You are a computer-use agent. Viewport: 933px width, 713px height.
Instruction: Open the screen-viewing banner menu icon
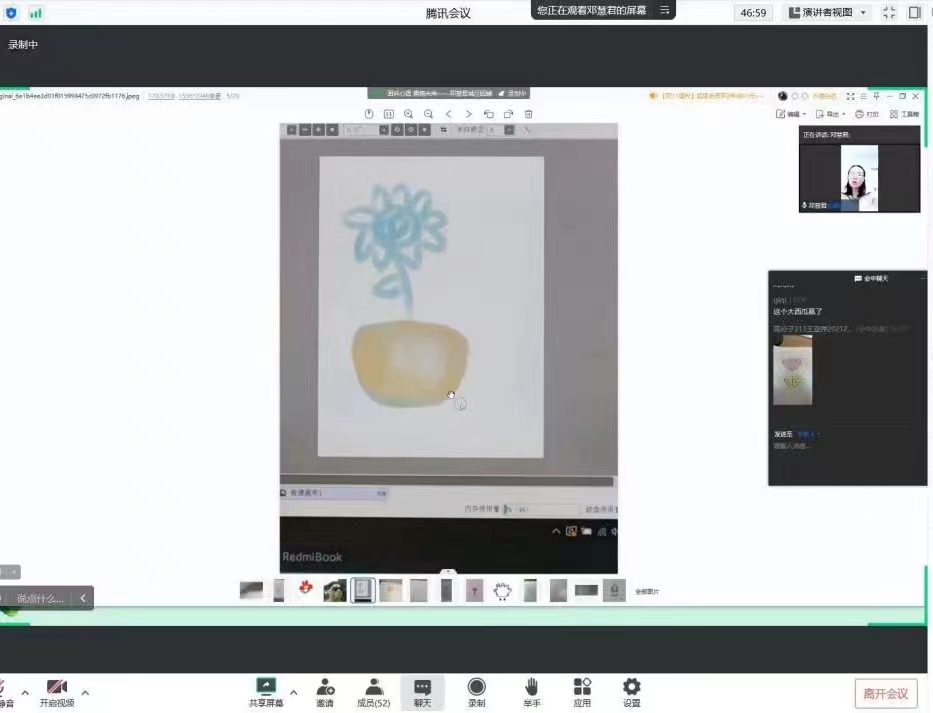tap(665, 10)
